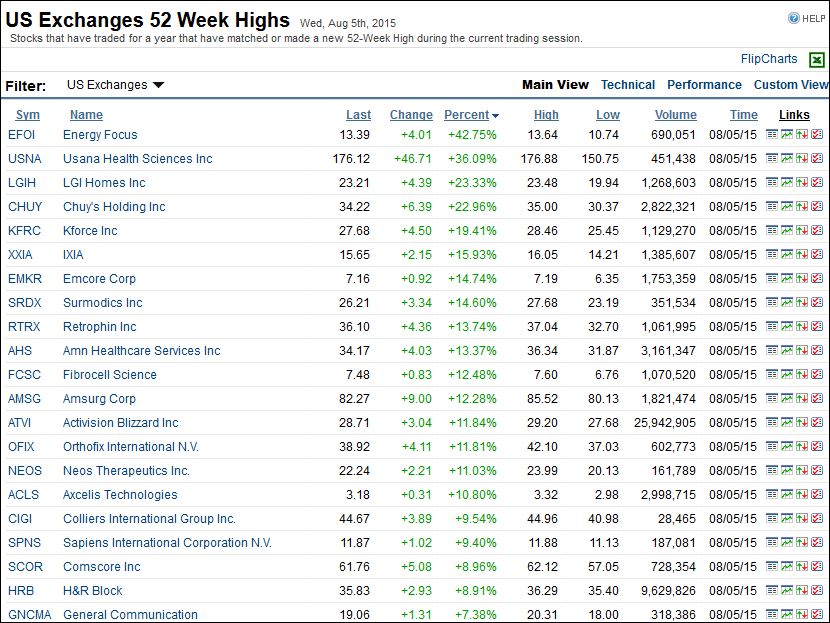
Task: Click the up/down arrows icon in EFOI row
Action: 801,134
